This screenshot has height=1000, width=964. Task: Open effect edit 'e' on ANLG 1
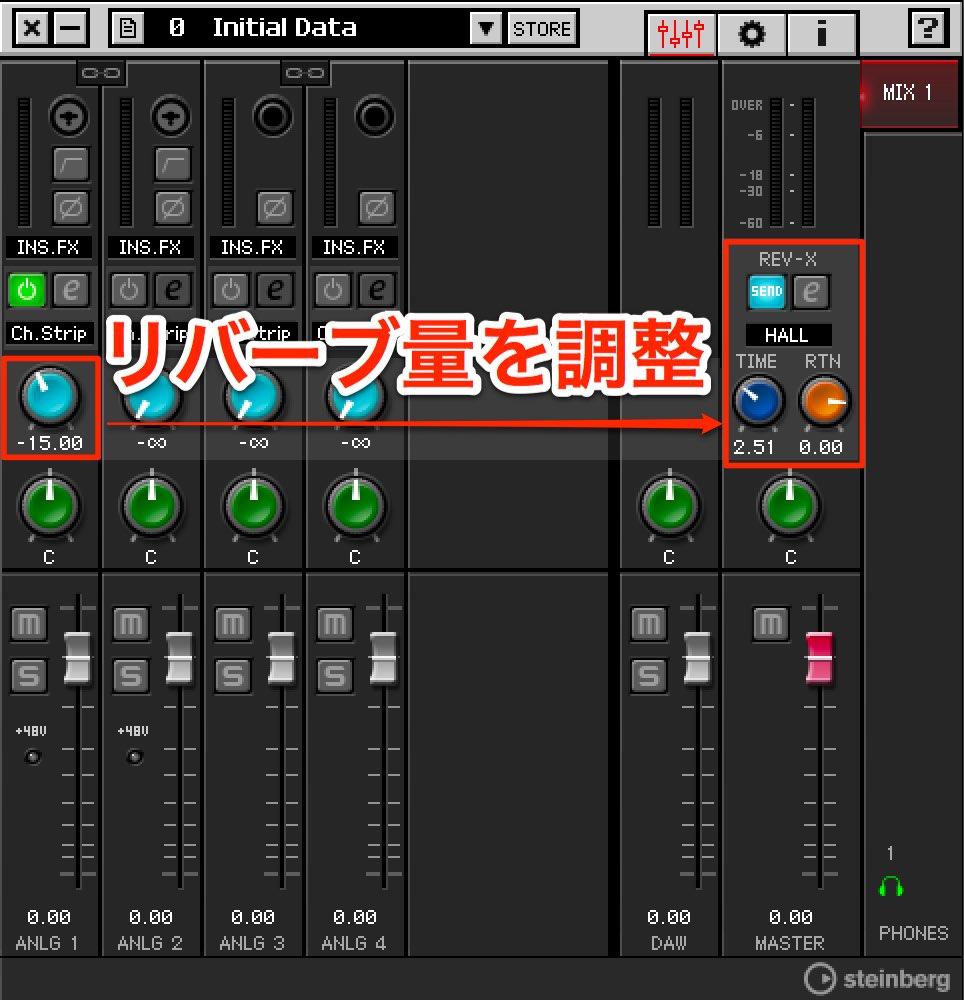tap(71, 290)
